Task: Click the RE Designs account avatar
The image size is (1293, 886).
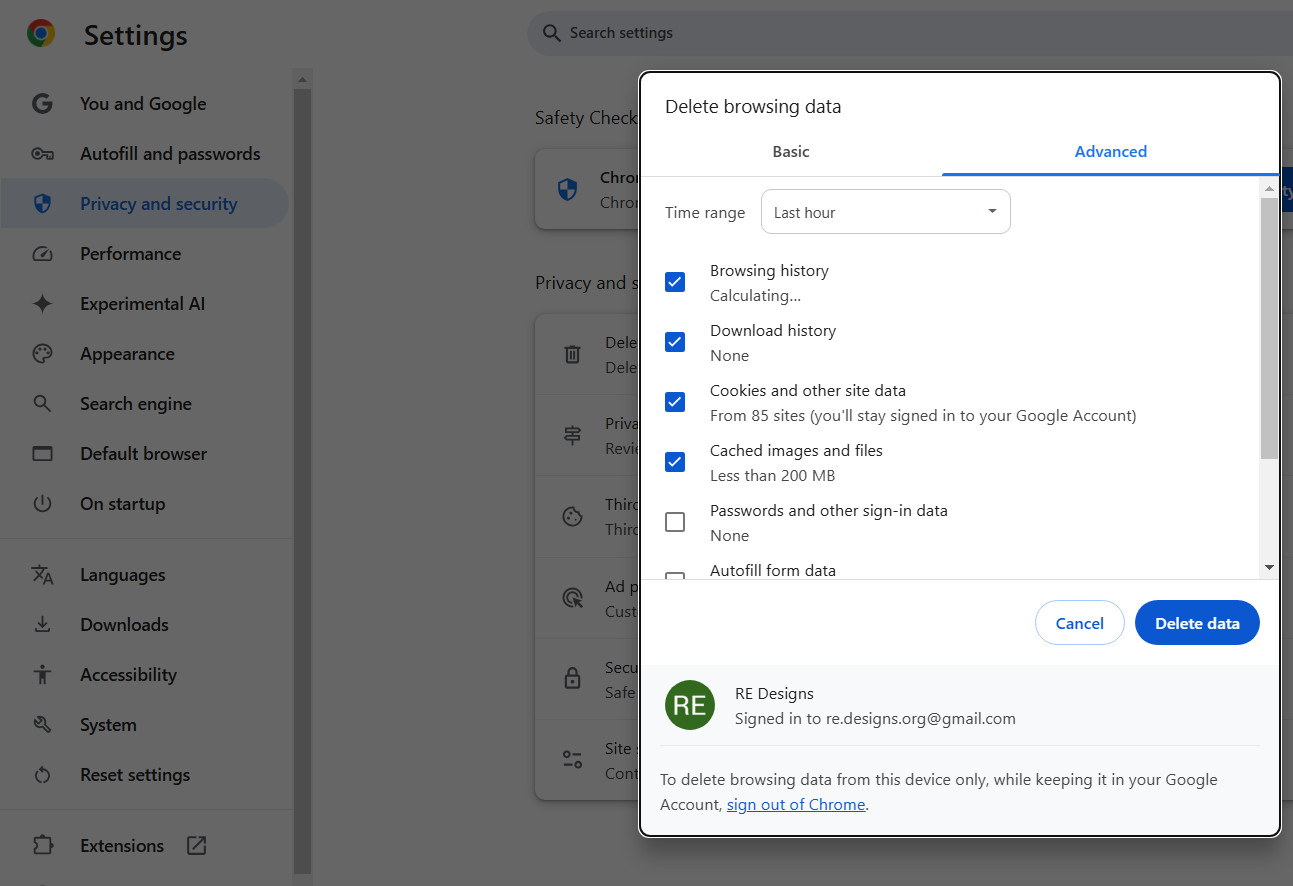Action: point(690,705)
